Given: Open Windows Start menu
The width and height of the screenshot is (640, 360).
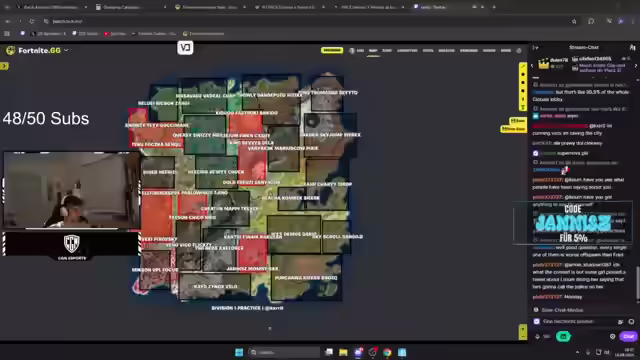Looking at the screenshot, I should [x=239, y=352].
